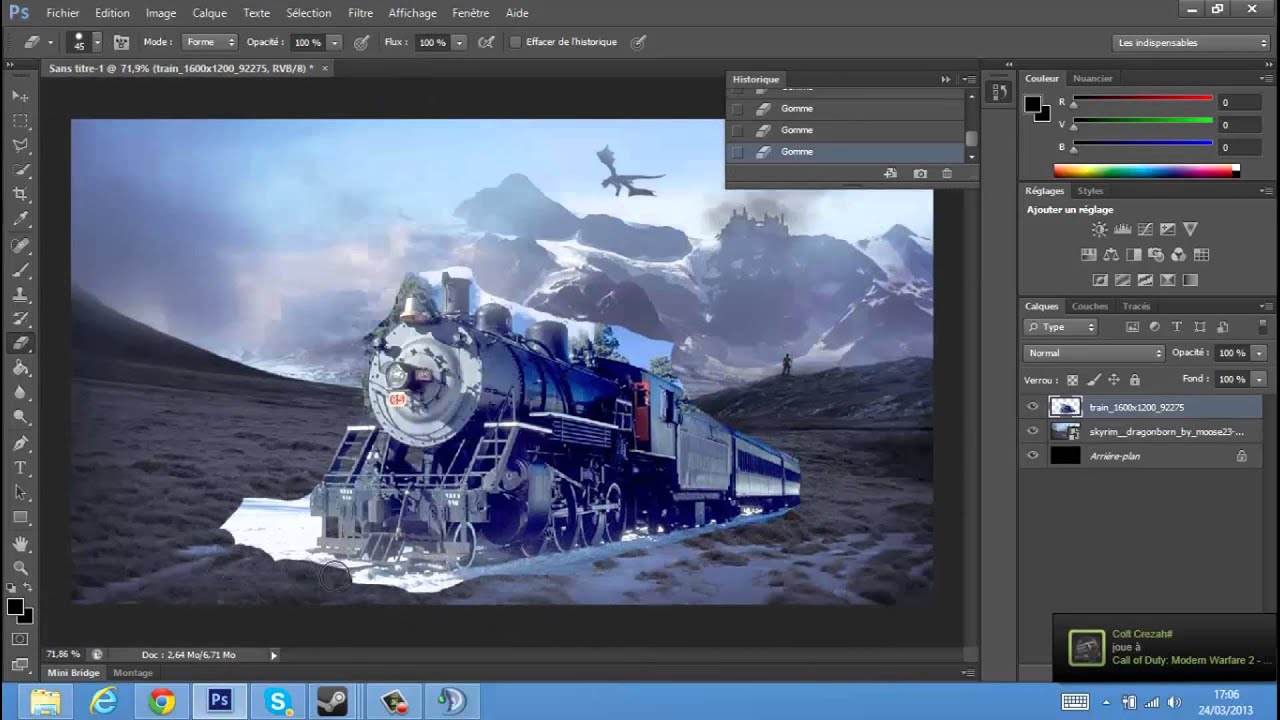Switch to the Couches tab
The width and height of the screenshot is (1280, 720).
[1090, 306]
